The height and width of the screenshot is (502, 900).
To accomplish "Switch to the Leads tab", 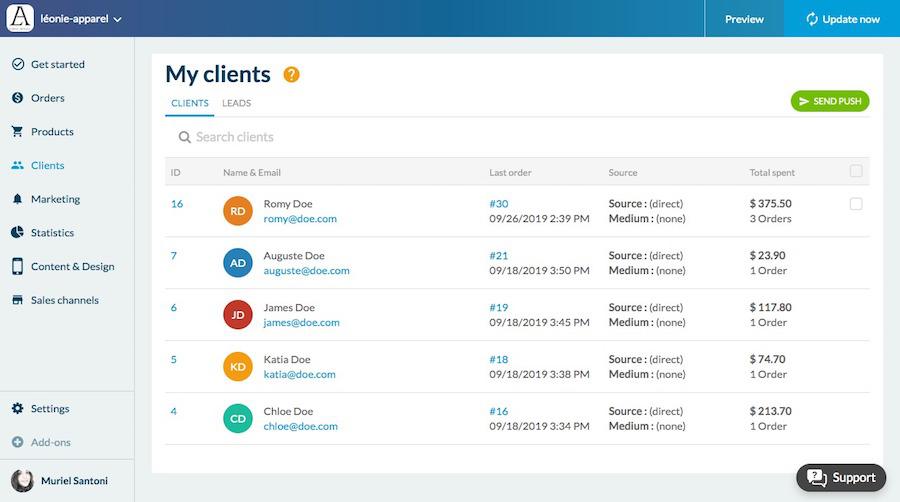I will pos(236,103).
